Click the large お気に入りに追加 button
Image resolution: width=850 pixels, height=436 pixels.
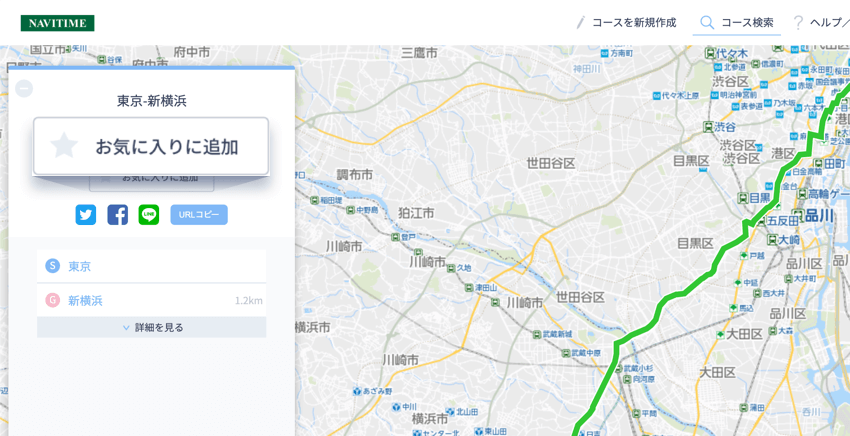(x=151, y=146)
